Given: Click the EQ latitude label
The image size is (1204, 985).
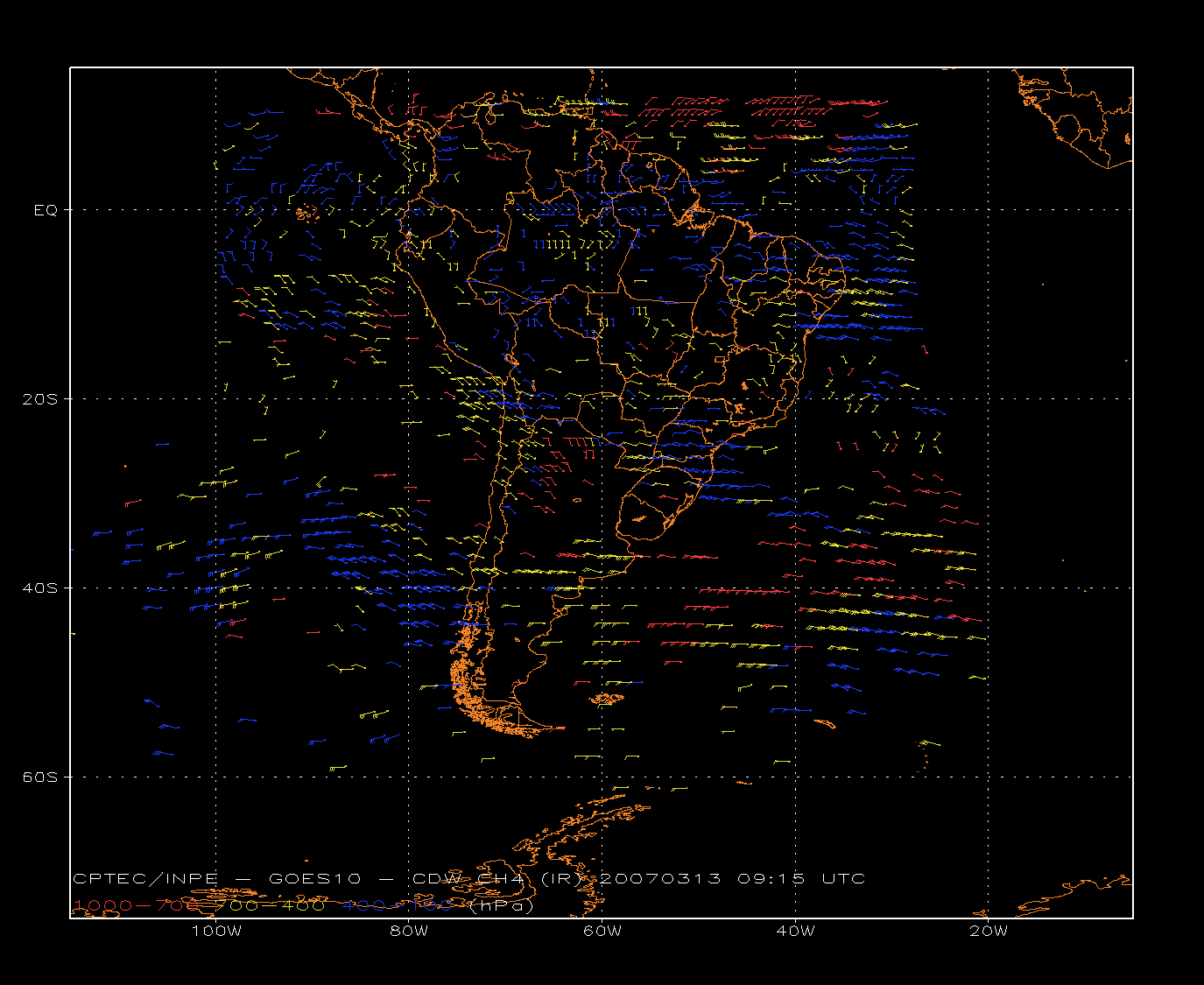Looking at the screenshot, I should tap(46, 210).
